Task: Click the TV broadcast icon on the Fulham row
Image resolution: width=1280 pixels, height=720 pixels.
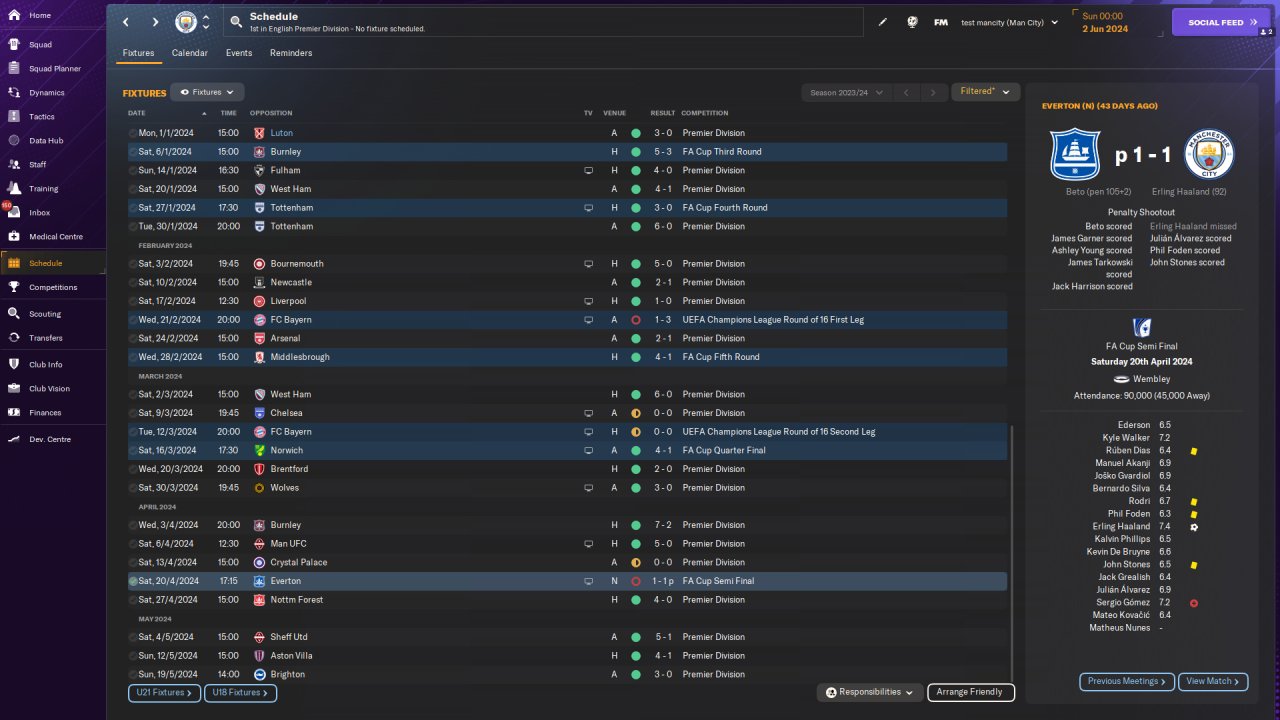Action: 589,171
